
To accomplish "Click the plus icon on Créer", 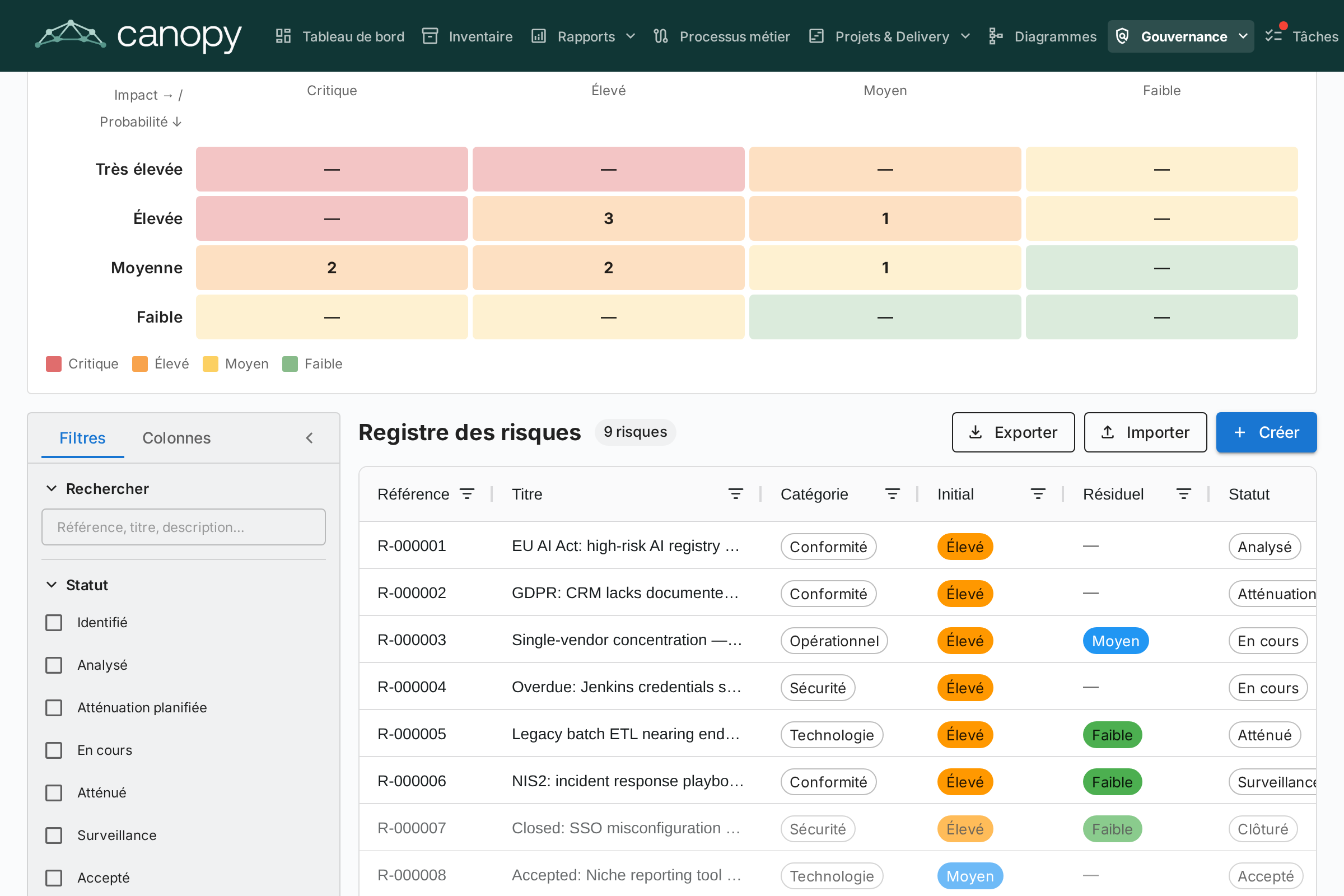I will point(1239,432).
